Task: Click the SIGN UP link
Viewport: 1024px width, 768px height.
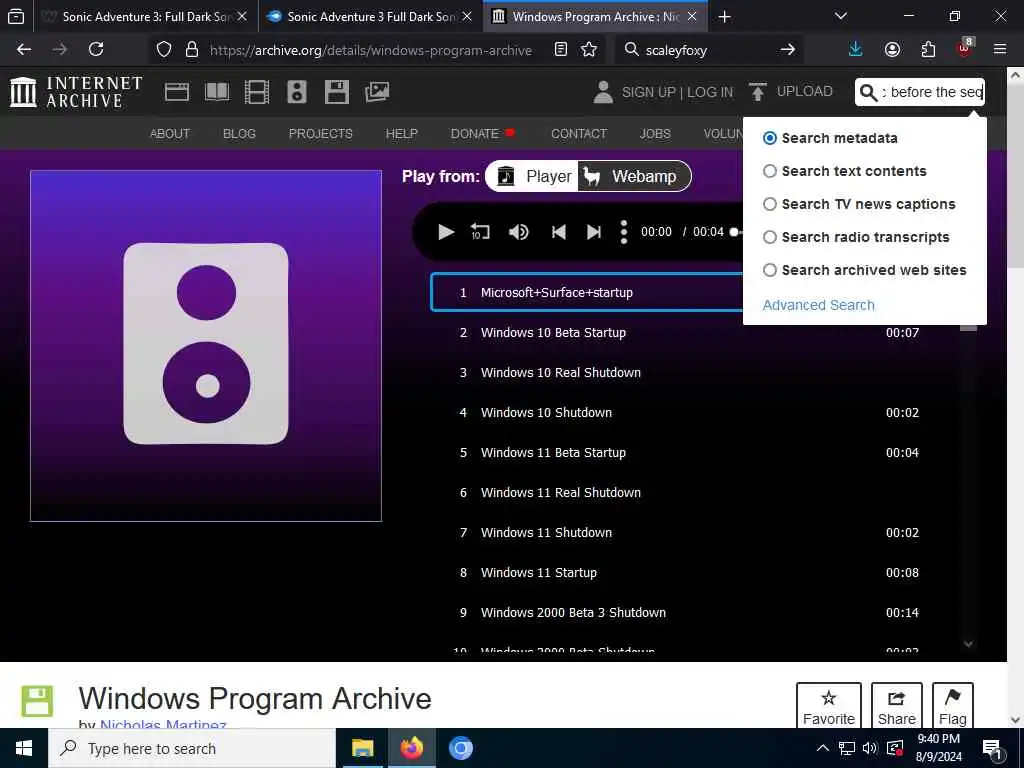Action: [x=648, y=92]
